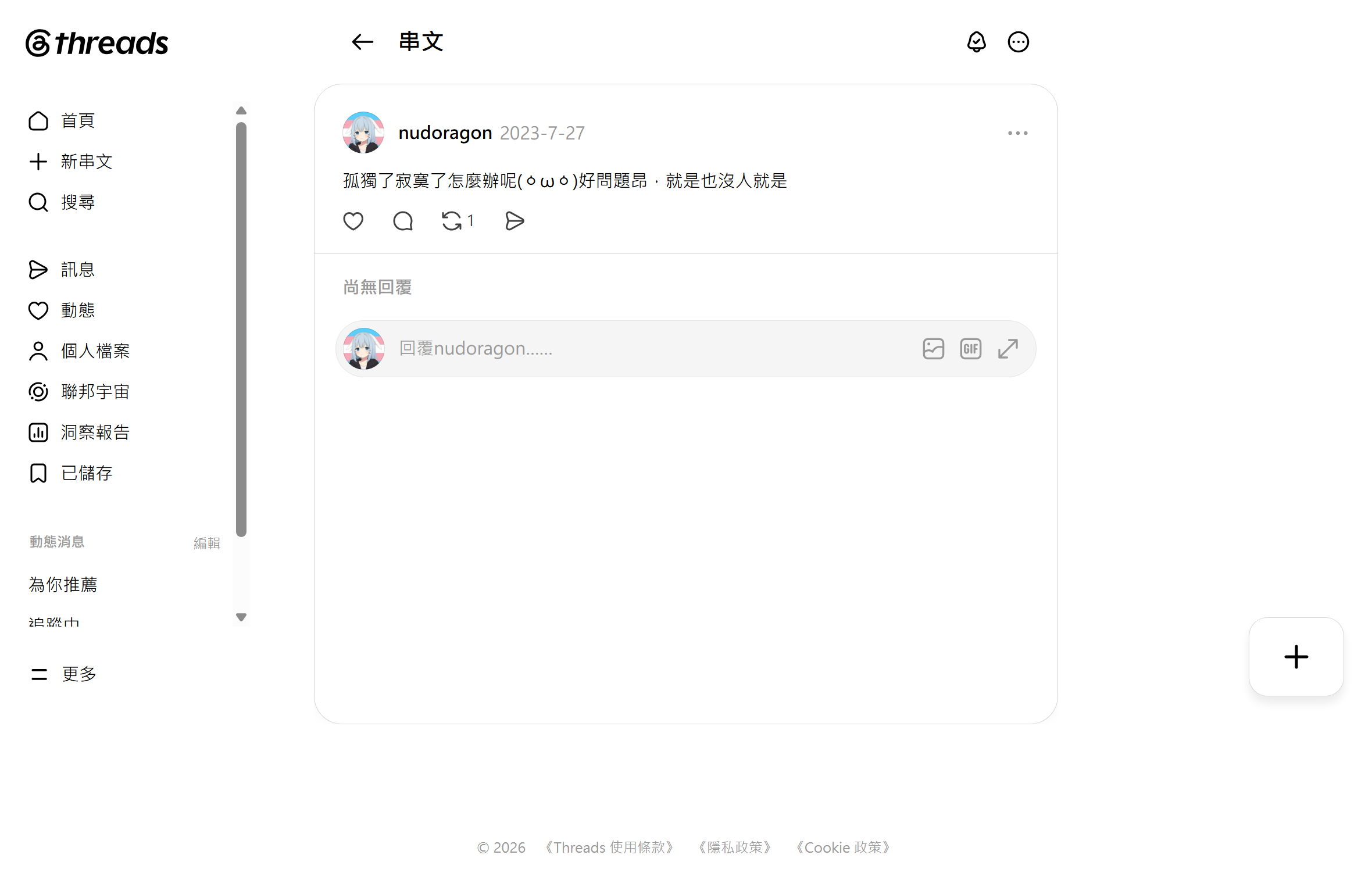
Task: Click the 動態消息 section heading
Action: 57,542
